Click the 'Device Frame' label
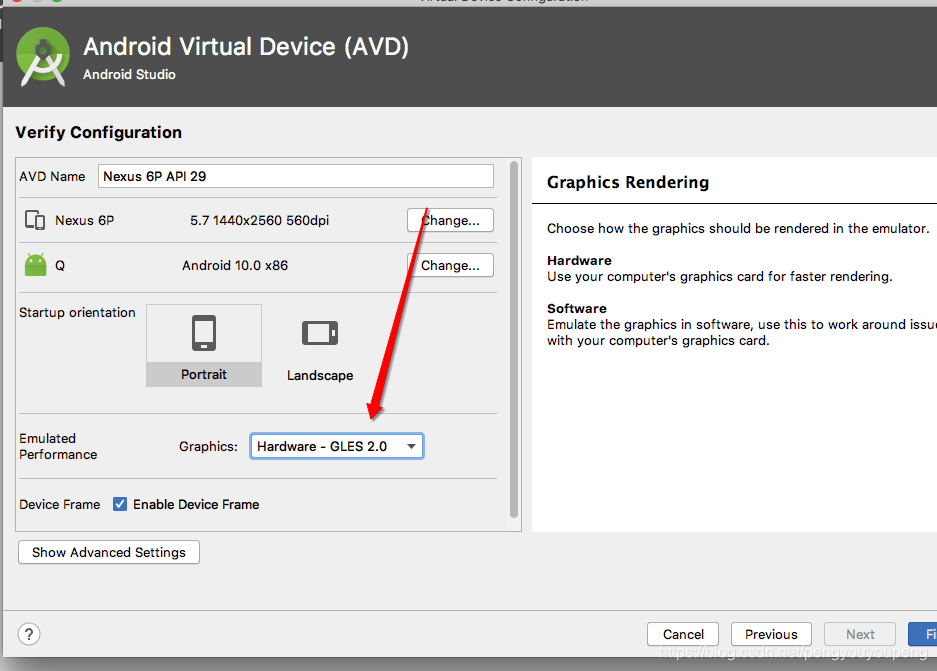Viewport: 937px width, 671px height. click(x=60, y=504)
